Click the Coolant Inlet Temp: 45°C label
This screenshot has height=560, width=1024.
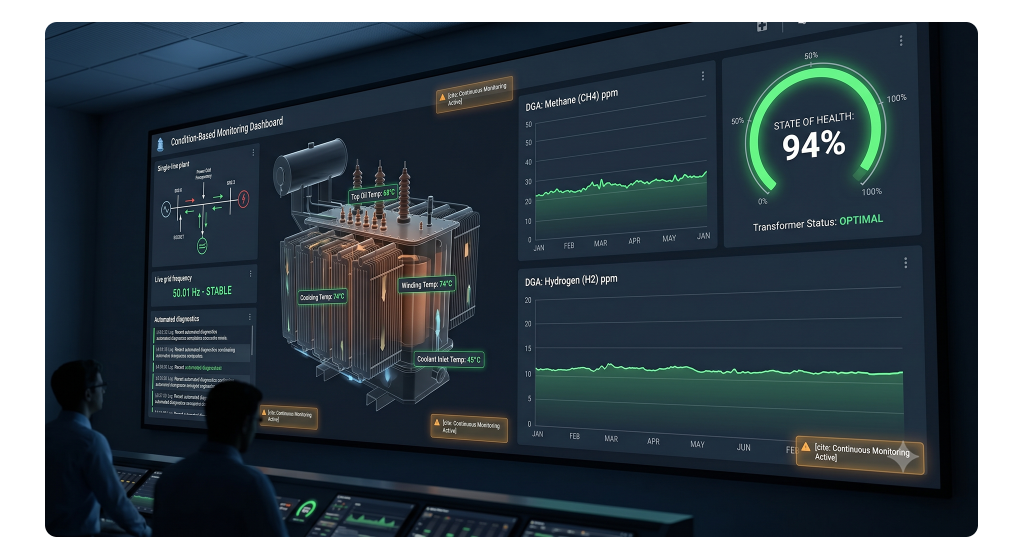[449, 359]
